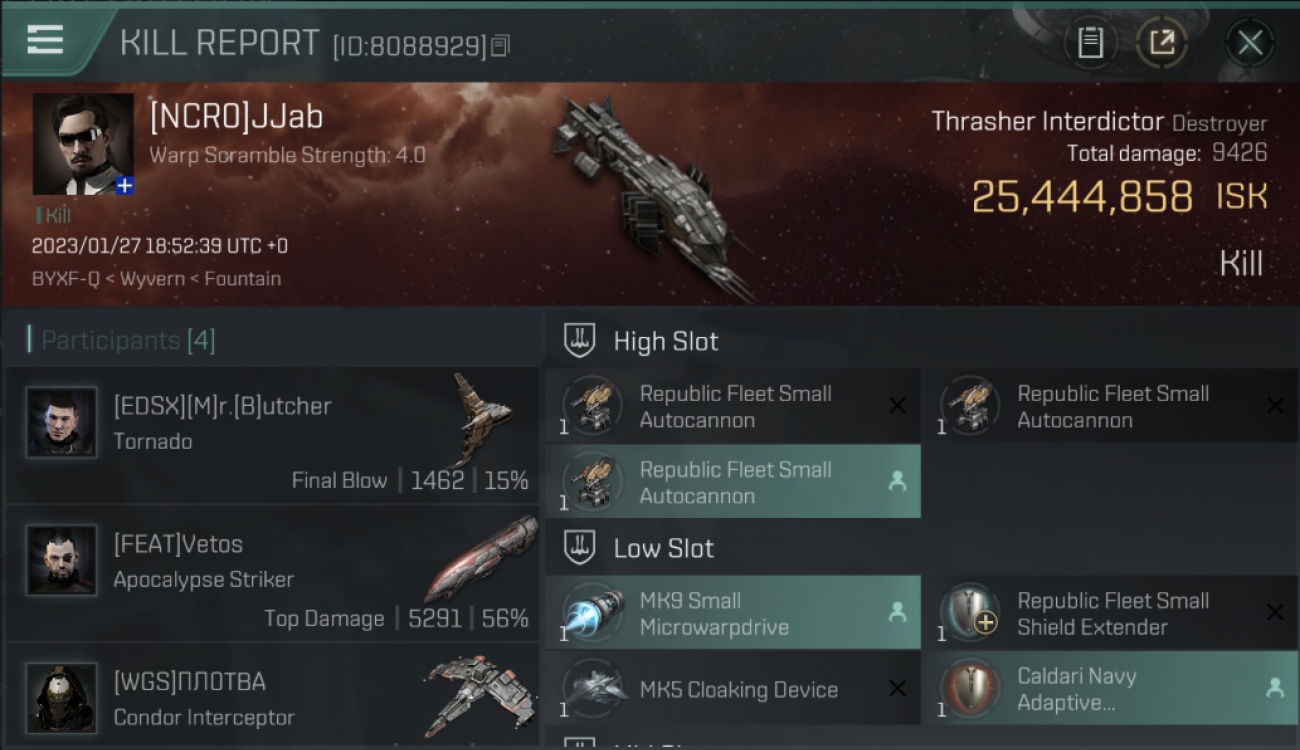Select the ПЛОТВА Condor Interceptor participant
Image resolution: width=1300 pixels, height=750 pixels.
273,698
